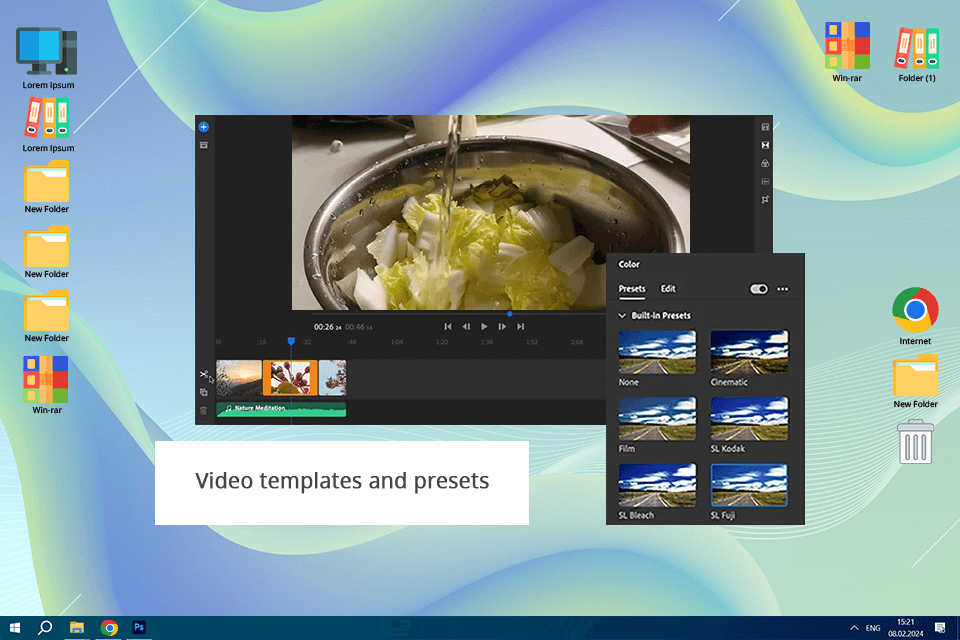960x640 pixels.
Task: Open the color panel icon with overlapping circles
Action: coord(765,164)
